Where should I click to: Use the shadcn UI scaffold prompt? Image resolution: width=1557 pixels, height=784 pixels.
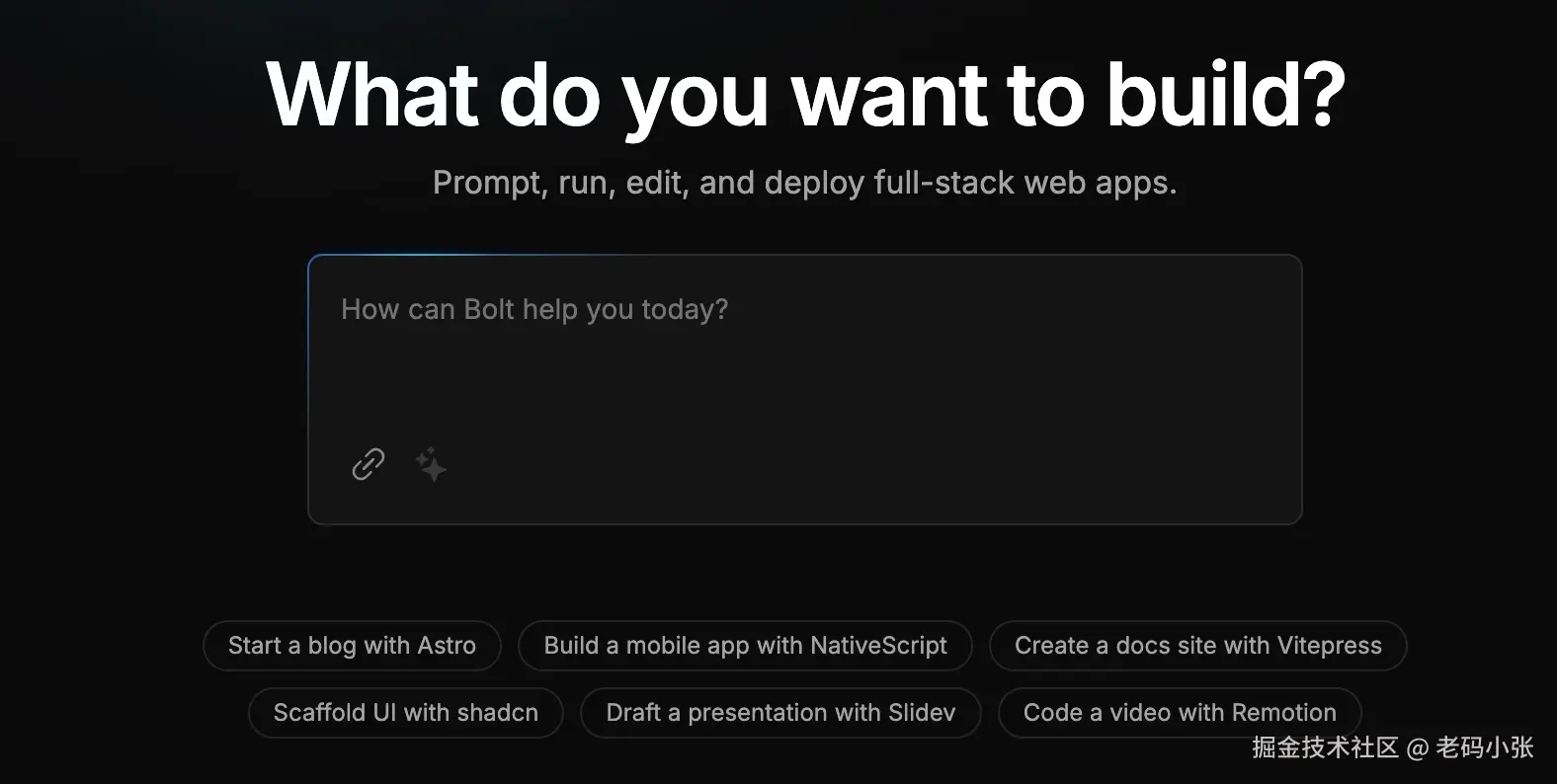coord(405,713)
